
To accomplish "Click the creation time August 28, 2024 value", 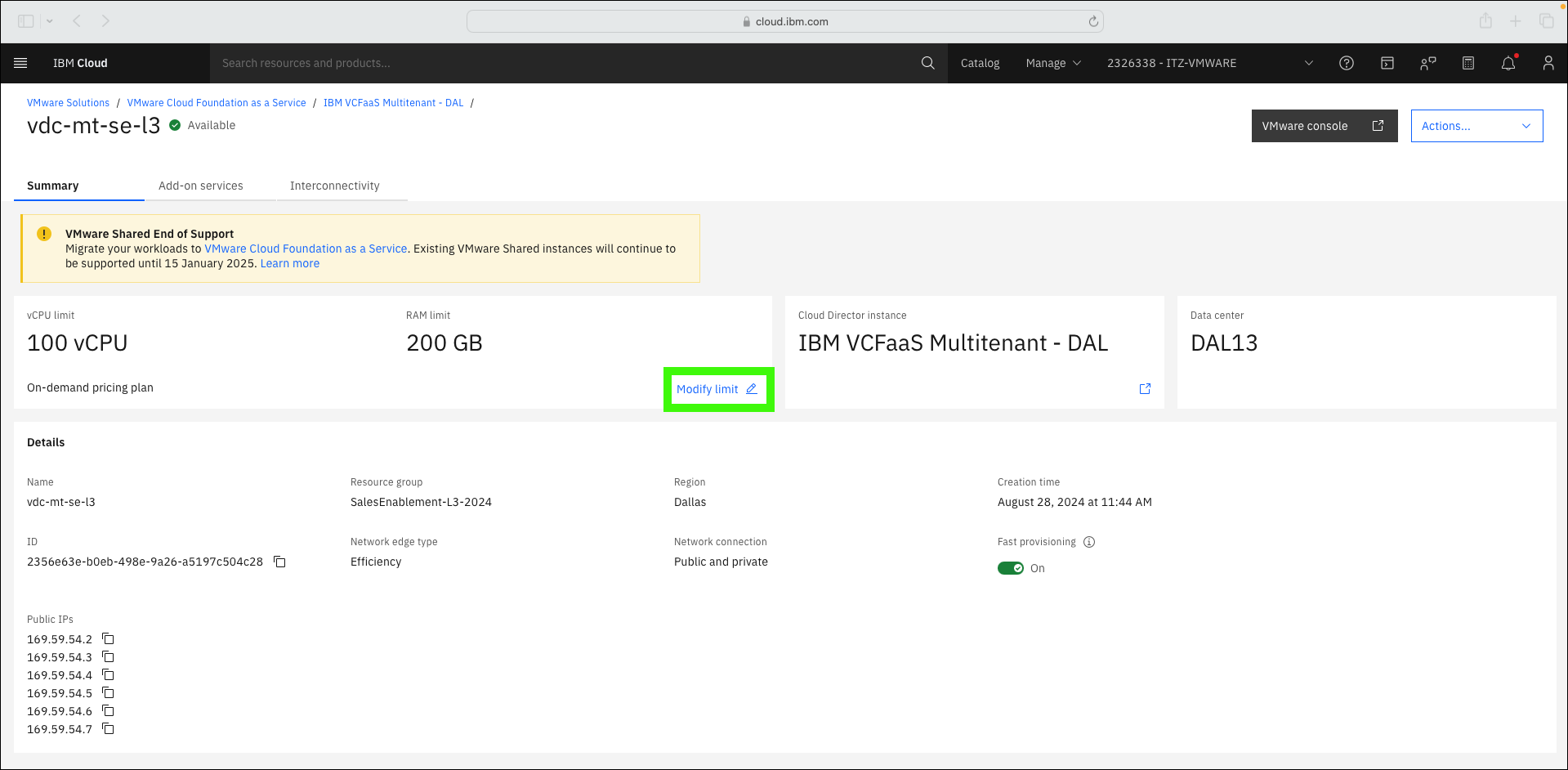I will click(1074, 502).
